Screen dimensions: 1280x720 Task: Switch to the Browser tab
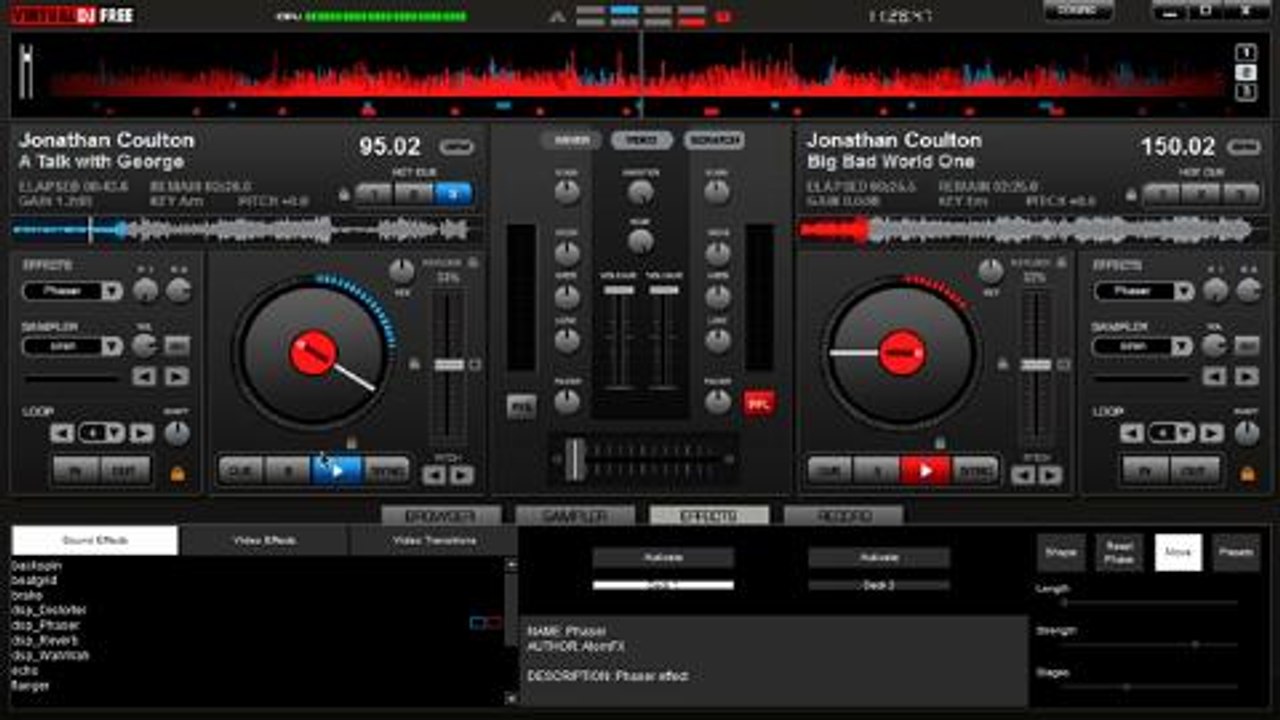pos(441,516)
